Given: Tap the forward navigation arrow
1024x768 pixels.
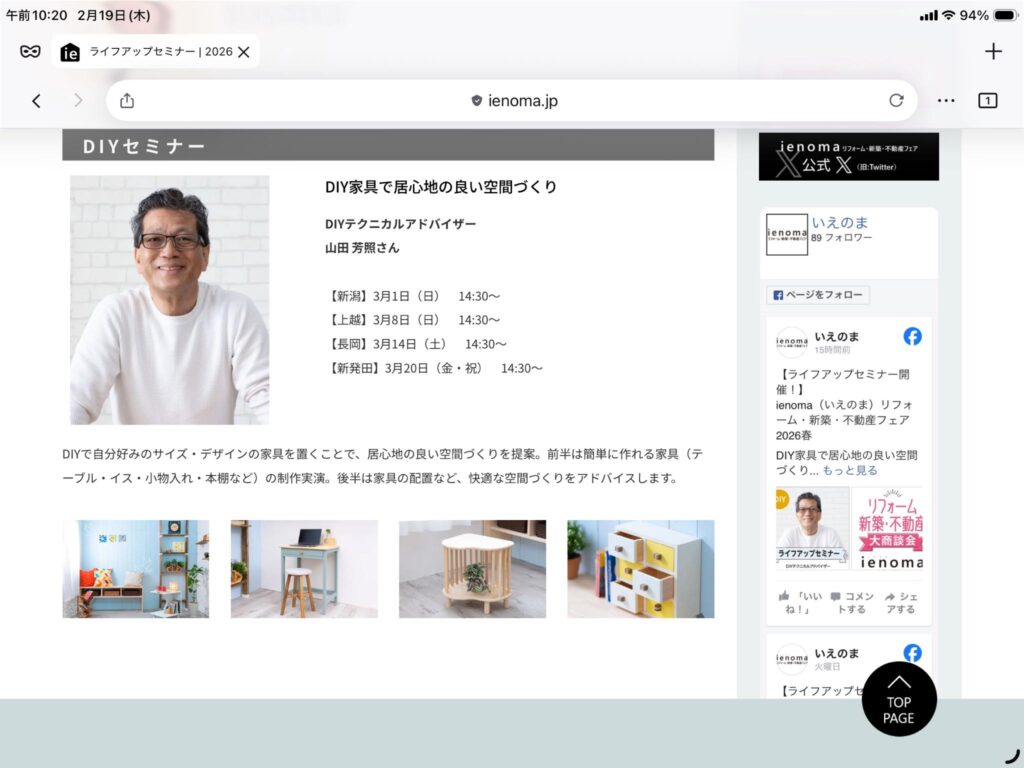Looking at the screenshot, I should (78, 100).
